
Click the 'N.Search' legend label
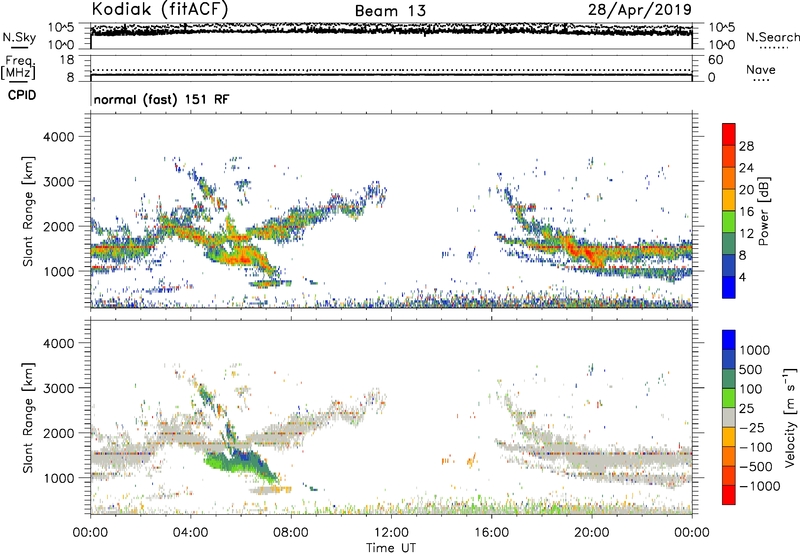[772, 37]
